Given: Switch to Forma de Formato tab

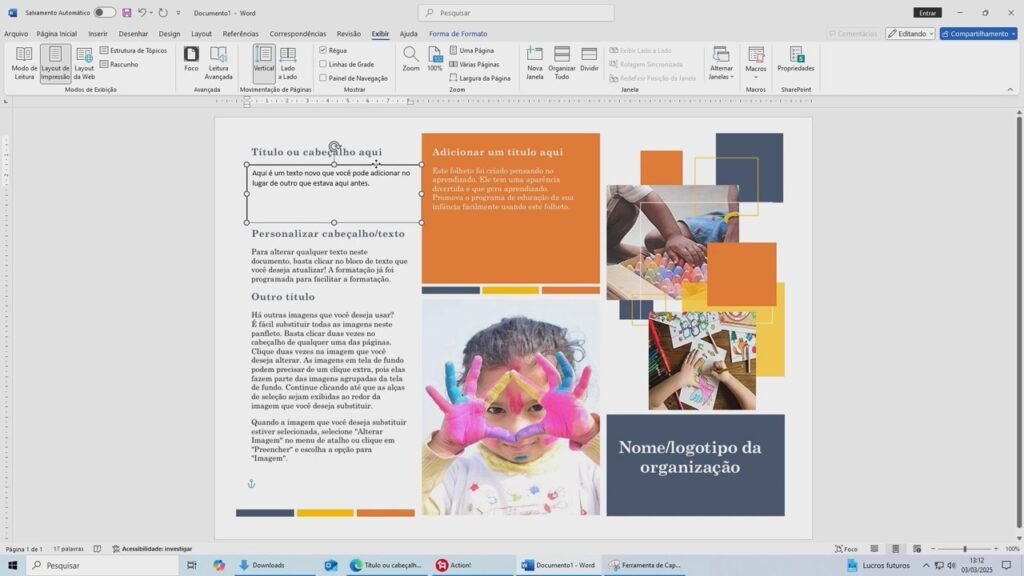Looking at the screenshot, I should click(x=458, y=33).
